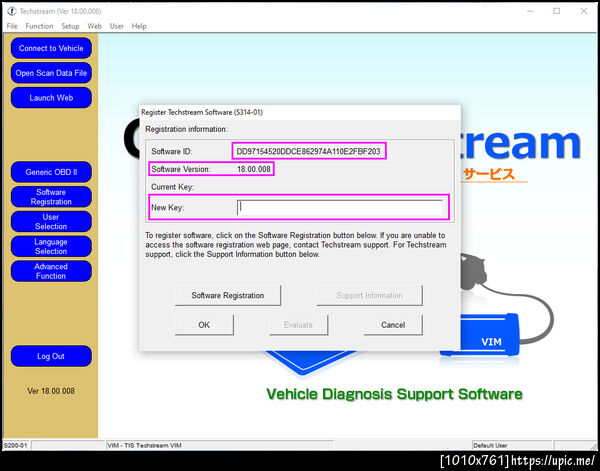Click the Techstream app icon in title bar
Image resolution: width=600 pixels, height=471 pixels.
(x=12, y=11)
